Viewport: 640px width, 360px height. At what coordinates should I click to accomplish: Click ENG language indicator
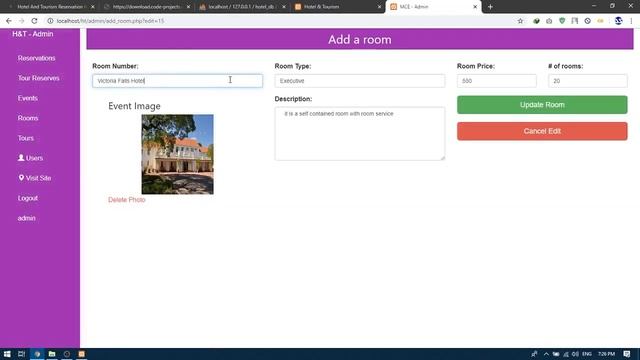[x=587, y=354]
